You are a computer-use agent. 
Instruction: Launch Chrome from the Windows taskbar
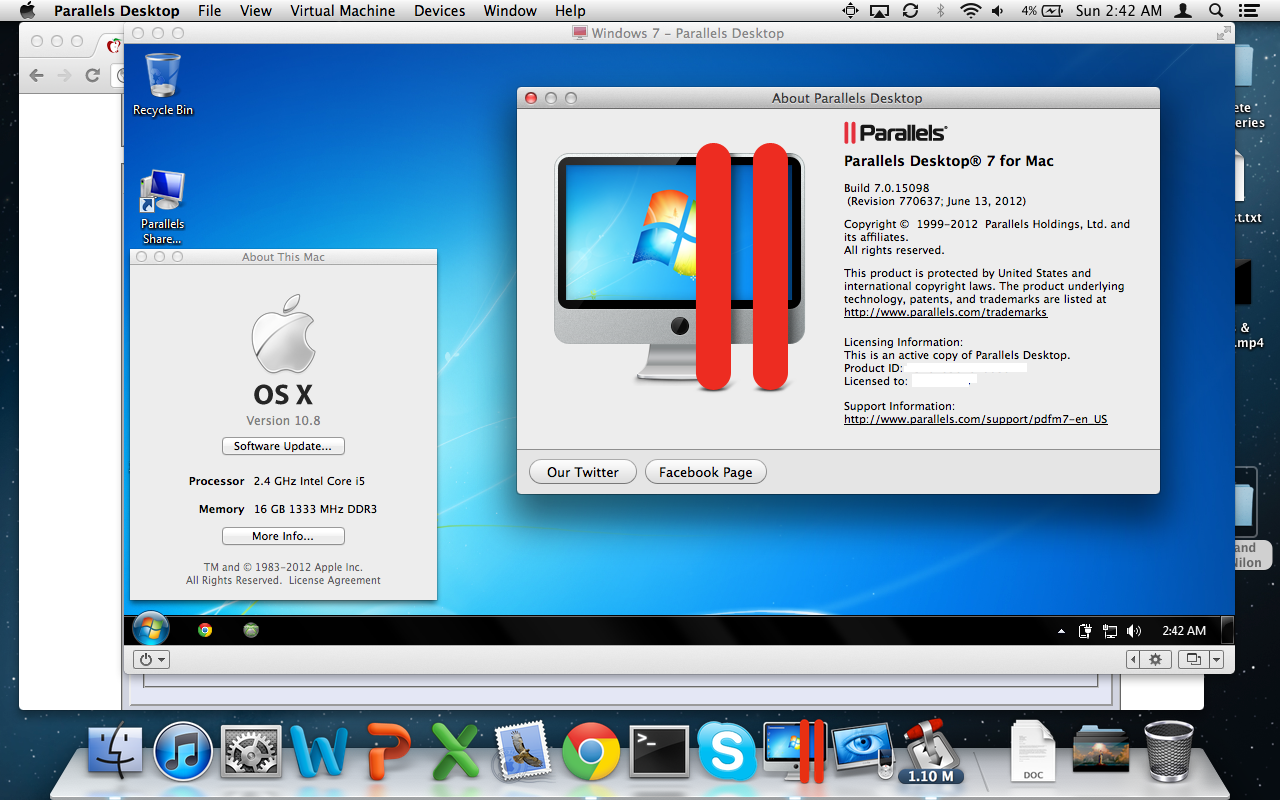click(x=205, y=630)
